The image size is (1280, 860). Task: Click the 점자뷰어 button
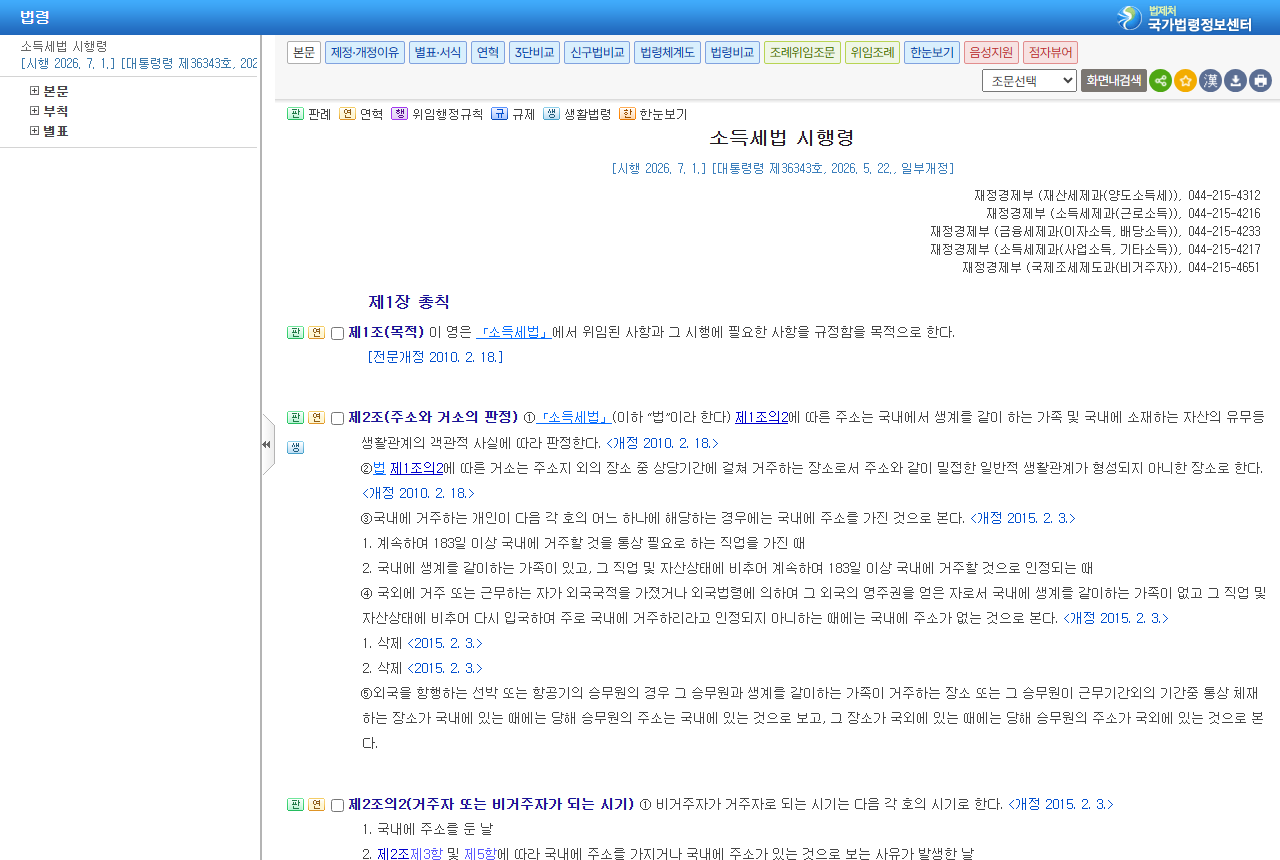coord(1050,53)
